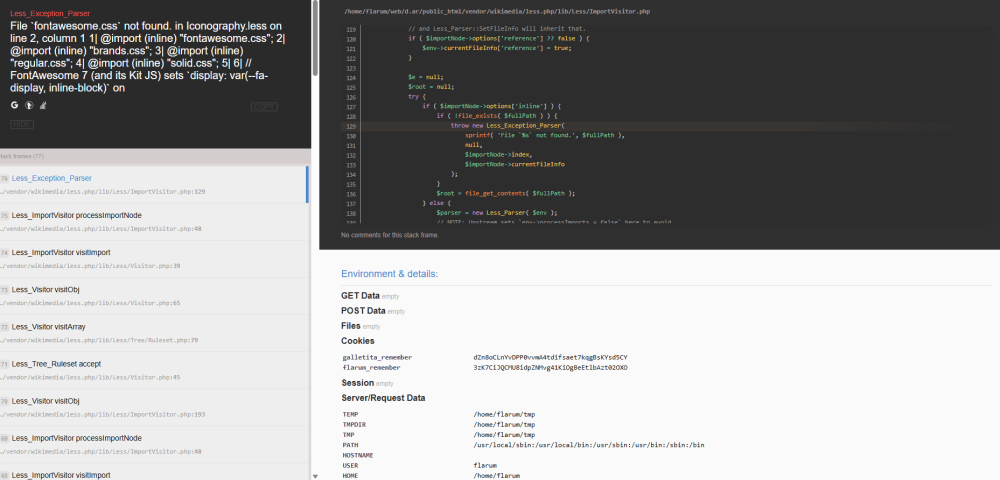The width and height of the screenshot is (1000, 480).
Task: Search the error on DuckDuckGo via its icon
Action: click(x=29, y=105)
